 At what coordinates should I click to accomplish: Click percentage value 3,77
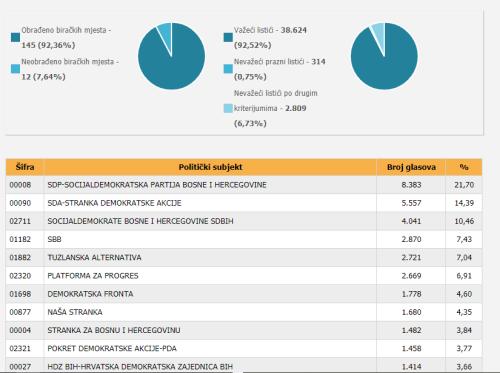(464, 349)
